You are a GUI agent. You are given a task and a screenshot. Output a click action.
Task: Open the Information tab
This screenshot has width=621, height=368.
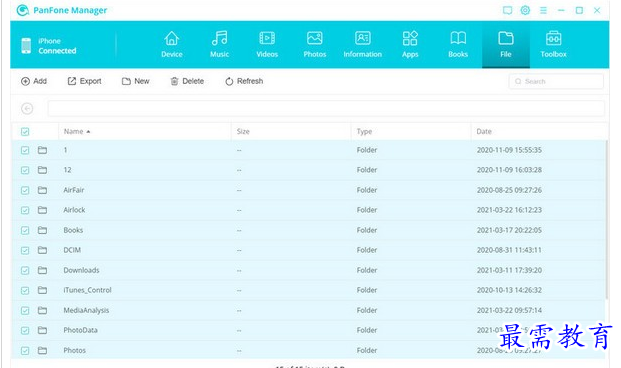[362, 44]
